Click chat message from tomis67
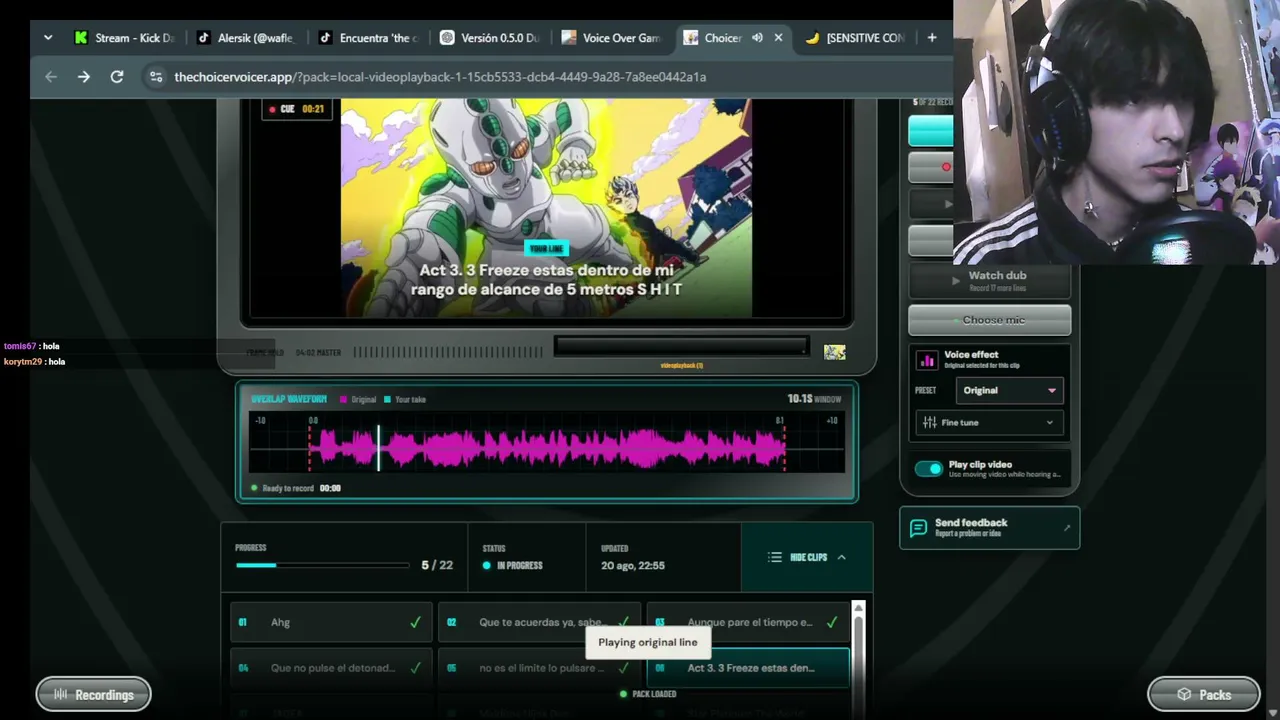The image size is (1280, 720). 32,346
